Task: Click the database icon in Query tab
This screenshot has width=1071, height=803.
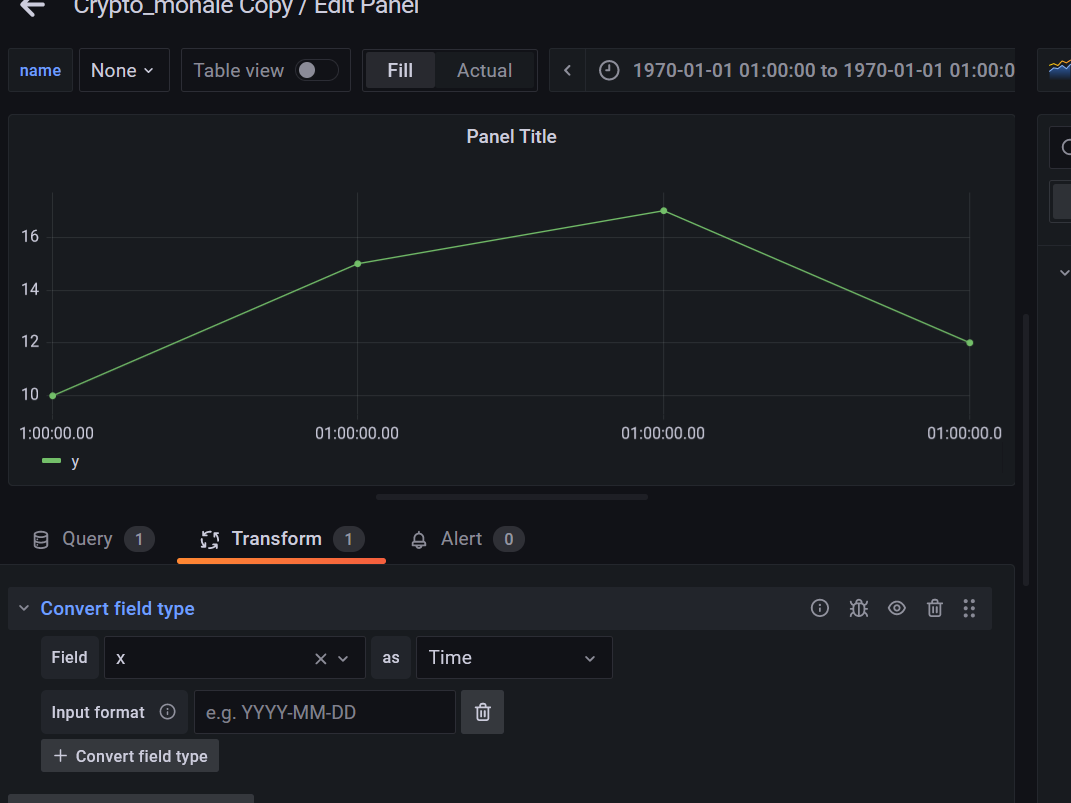Action: (41, 540)
